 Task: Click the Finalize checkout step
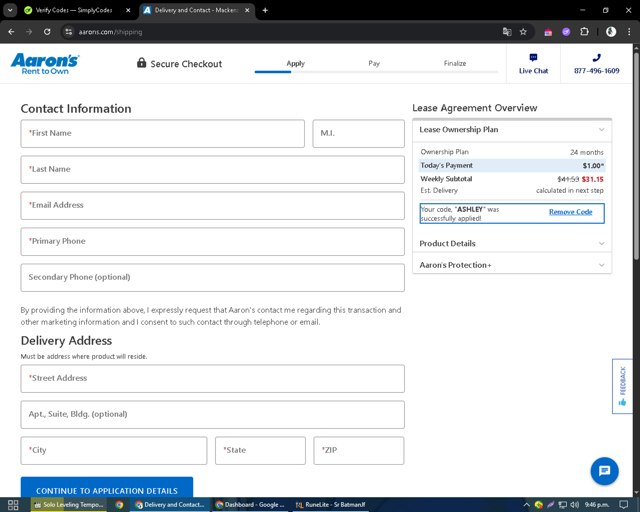[x=455, y=63]
